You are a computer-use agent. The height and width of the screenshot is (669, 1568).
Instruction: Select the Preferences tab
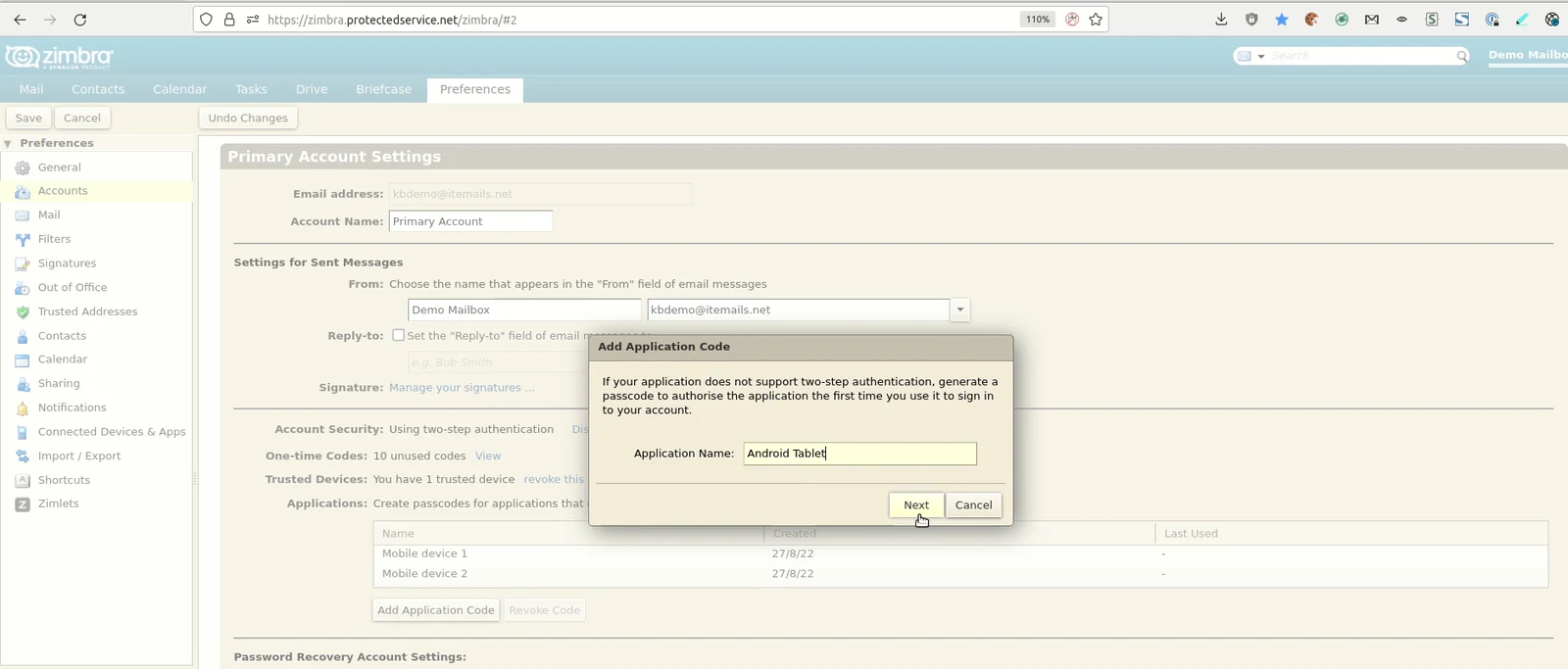pyautogui.click(x=475, y=89)
